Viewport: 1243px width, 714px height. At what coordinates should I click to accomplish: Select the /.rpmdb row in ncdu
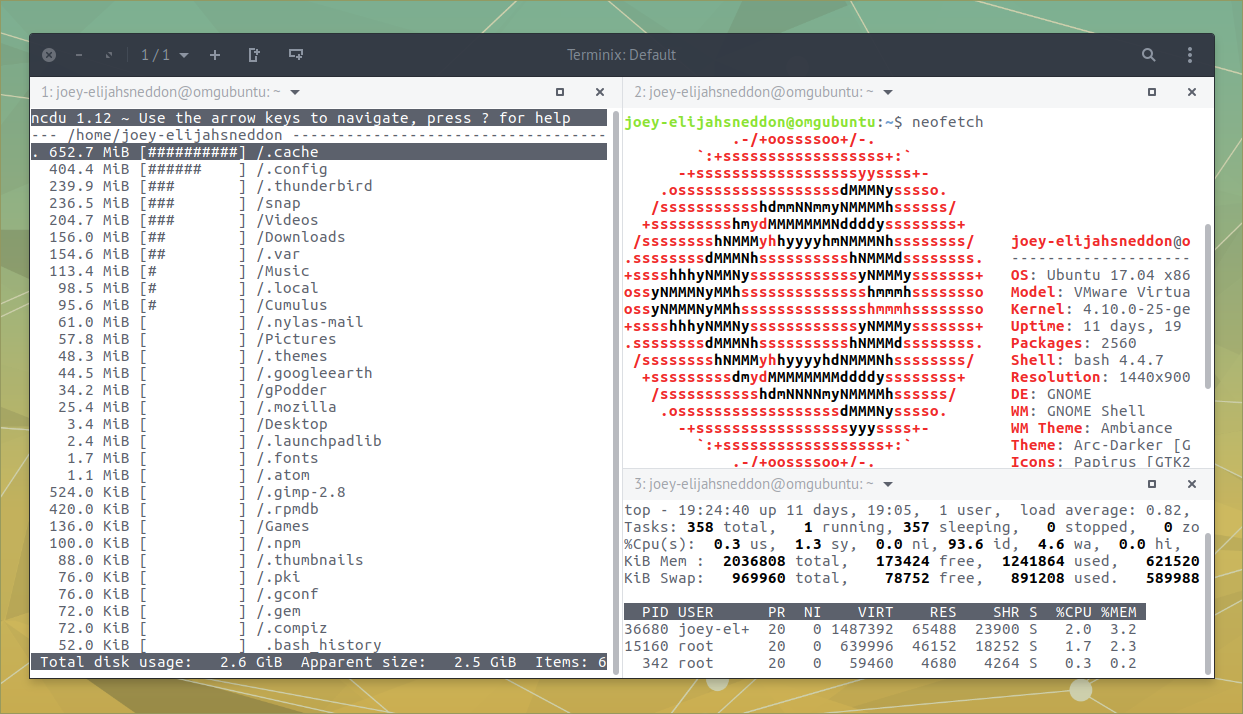coord(319,509)
